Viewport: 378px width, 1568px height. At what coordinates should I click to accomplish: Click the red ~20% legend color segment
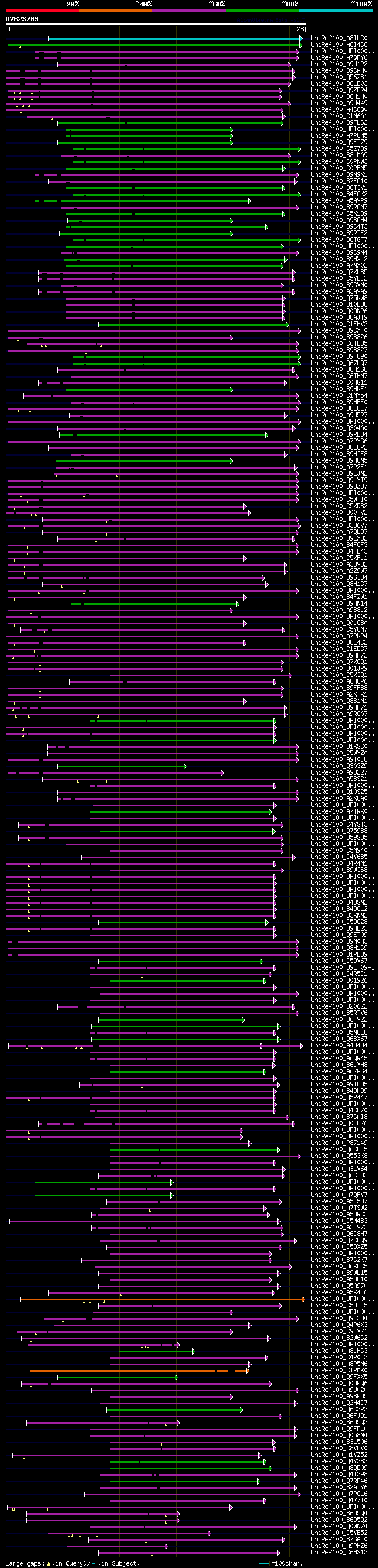click(x=42, y=11)
